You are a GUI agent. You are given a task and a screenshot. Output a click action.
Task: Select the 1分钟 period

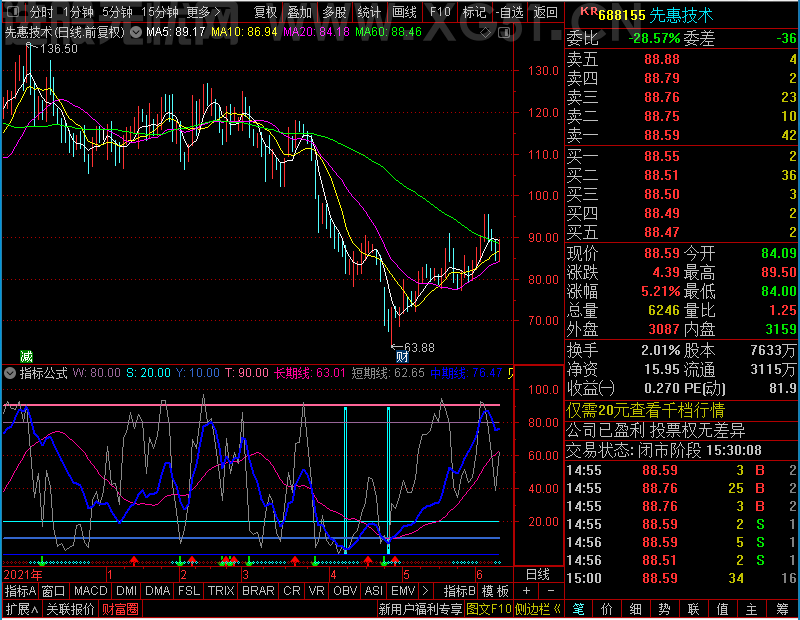coord(79,12)
